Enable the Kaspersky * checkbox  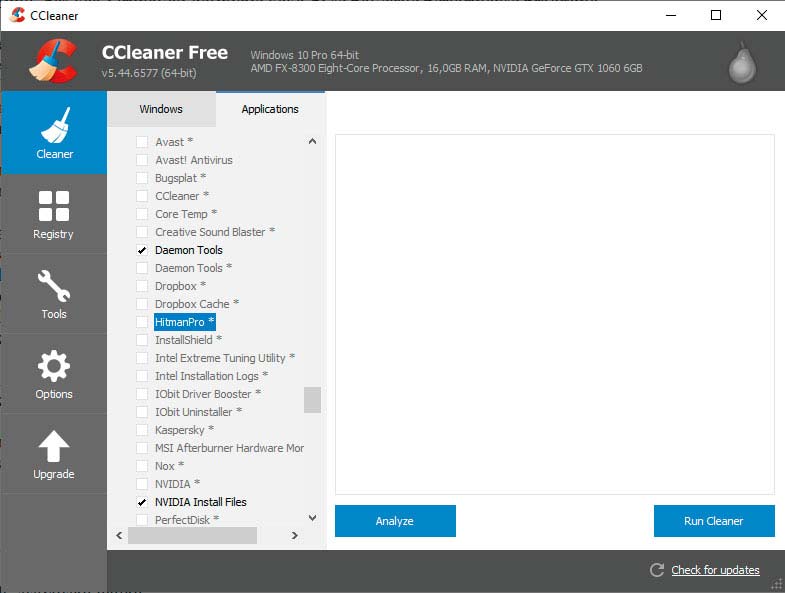[x=142, y=430]
